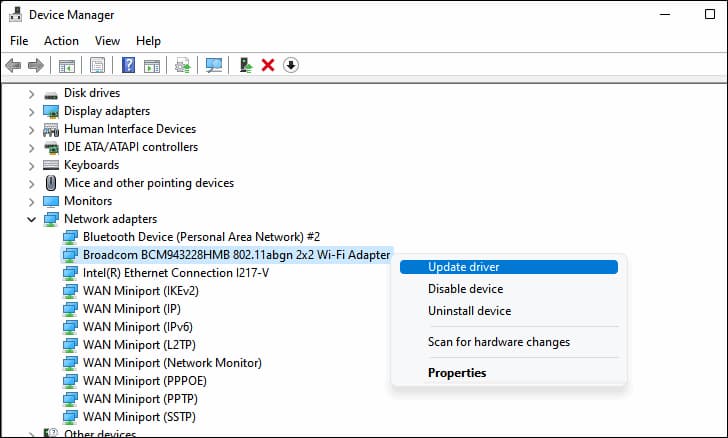Viewport: 728px width, 438px height.
Task: Click the Show/Hide console tree toolbar icon
Action: click(x=67, y=65)
